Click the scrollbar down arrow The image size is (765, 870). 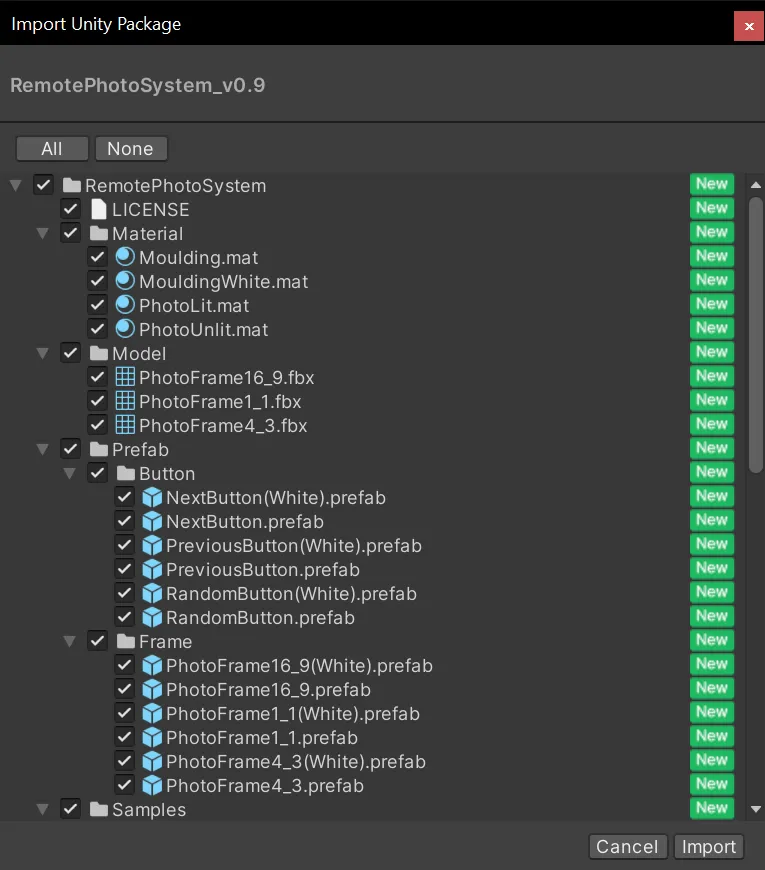(x=756, y=809)
